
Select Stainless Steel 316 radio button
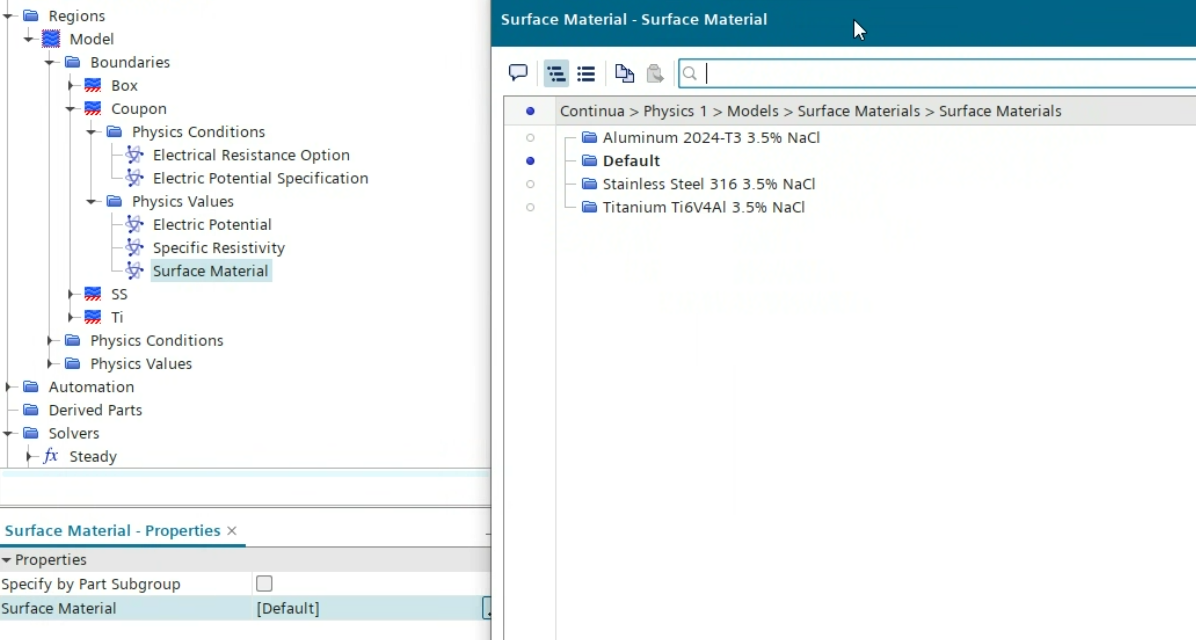530,184
